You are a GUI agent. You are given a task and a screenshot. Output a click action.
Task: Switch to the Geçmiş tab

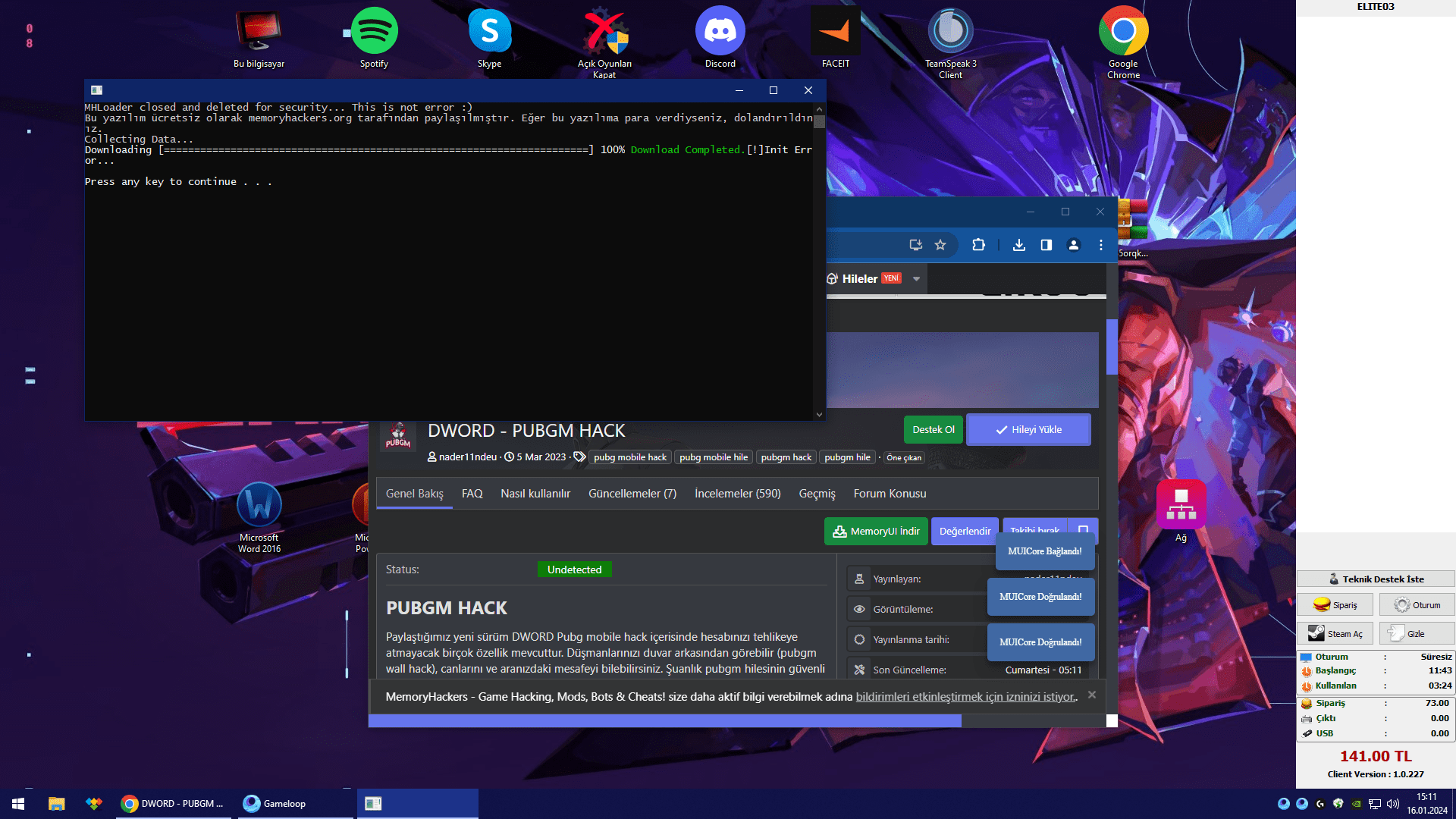click(x=817, y=494)
